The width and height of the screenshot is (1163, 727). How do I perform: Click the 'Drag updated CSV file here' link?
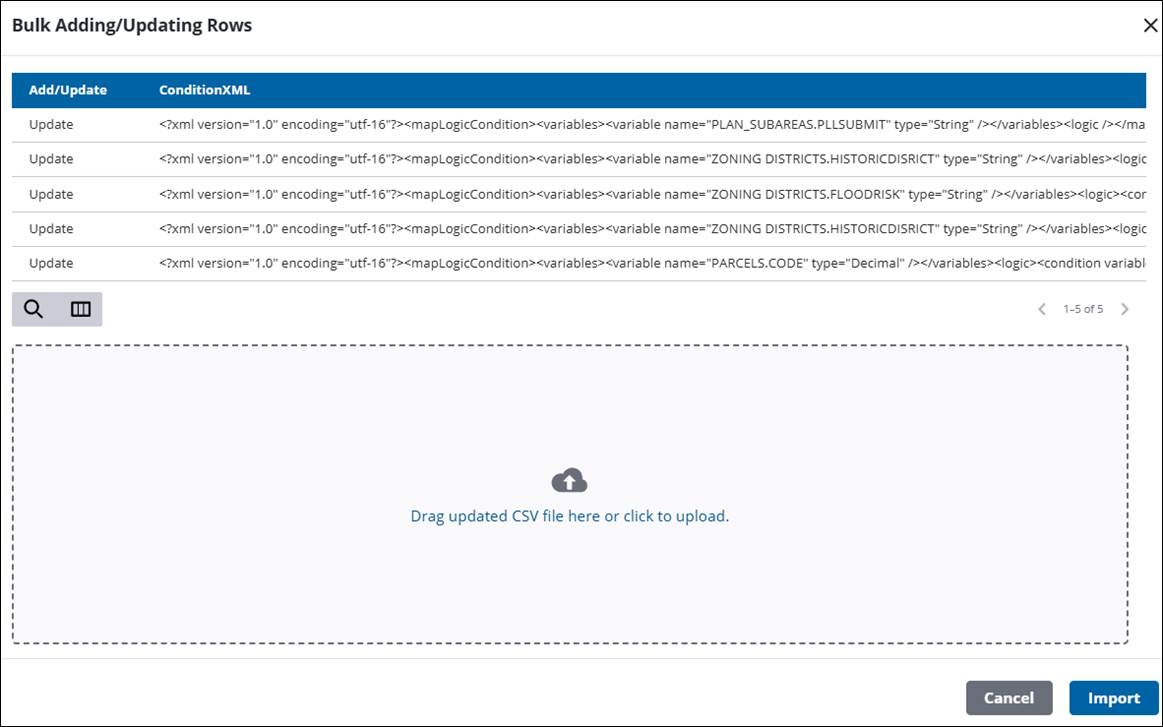569,517
